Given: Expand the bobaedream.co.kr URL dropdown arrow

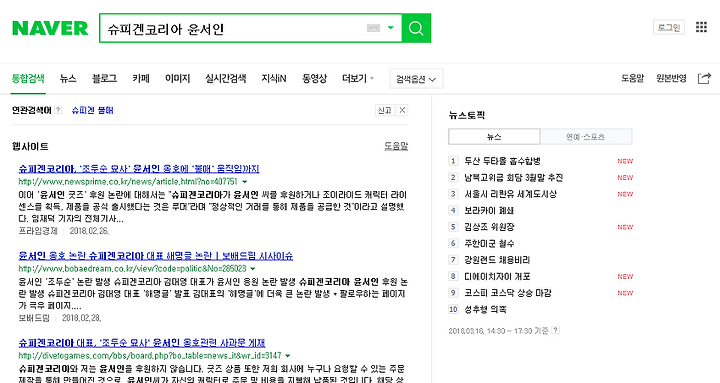Looking at the screenshot, I should pos(253,269).
